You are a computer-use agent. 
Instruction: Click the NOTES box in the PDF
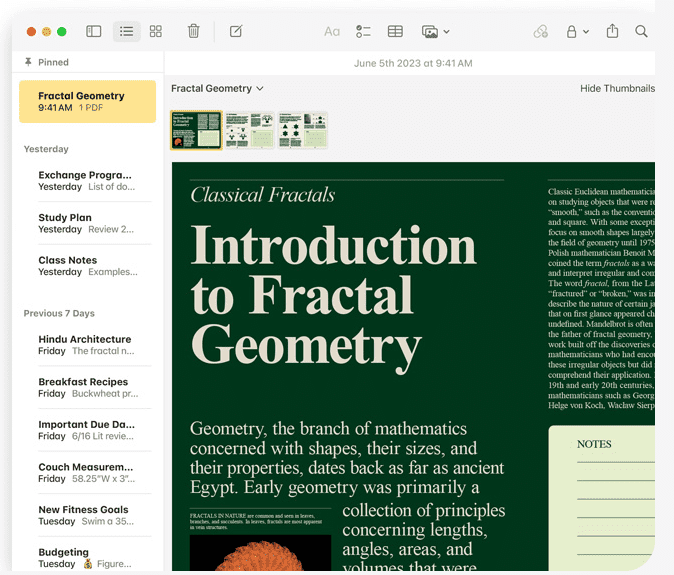pyautogui.click(x=601, y=497)
